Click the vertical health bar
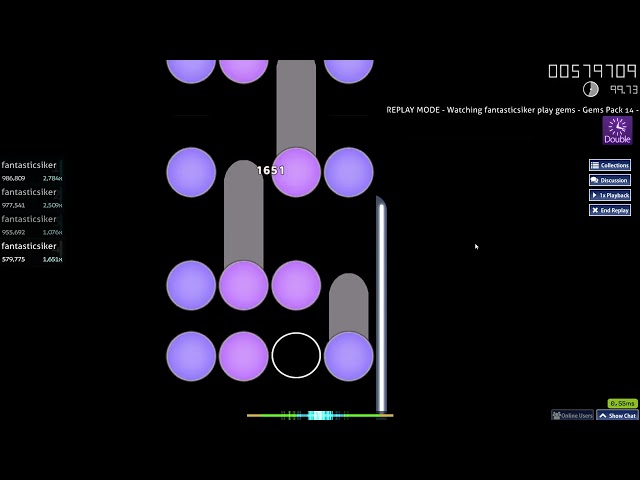640x480 pixels. coord(381,305)
